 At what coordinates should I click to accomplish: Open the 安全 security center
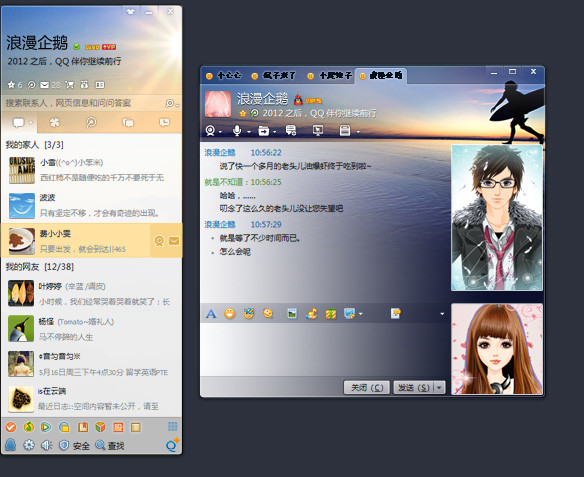coord(75,445)
